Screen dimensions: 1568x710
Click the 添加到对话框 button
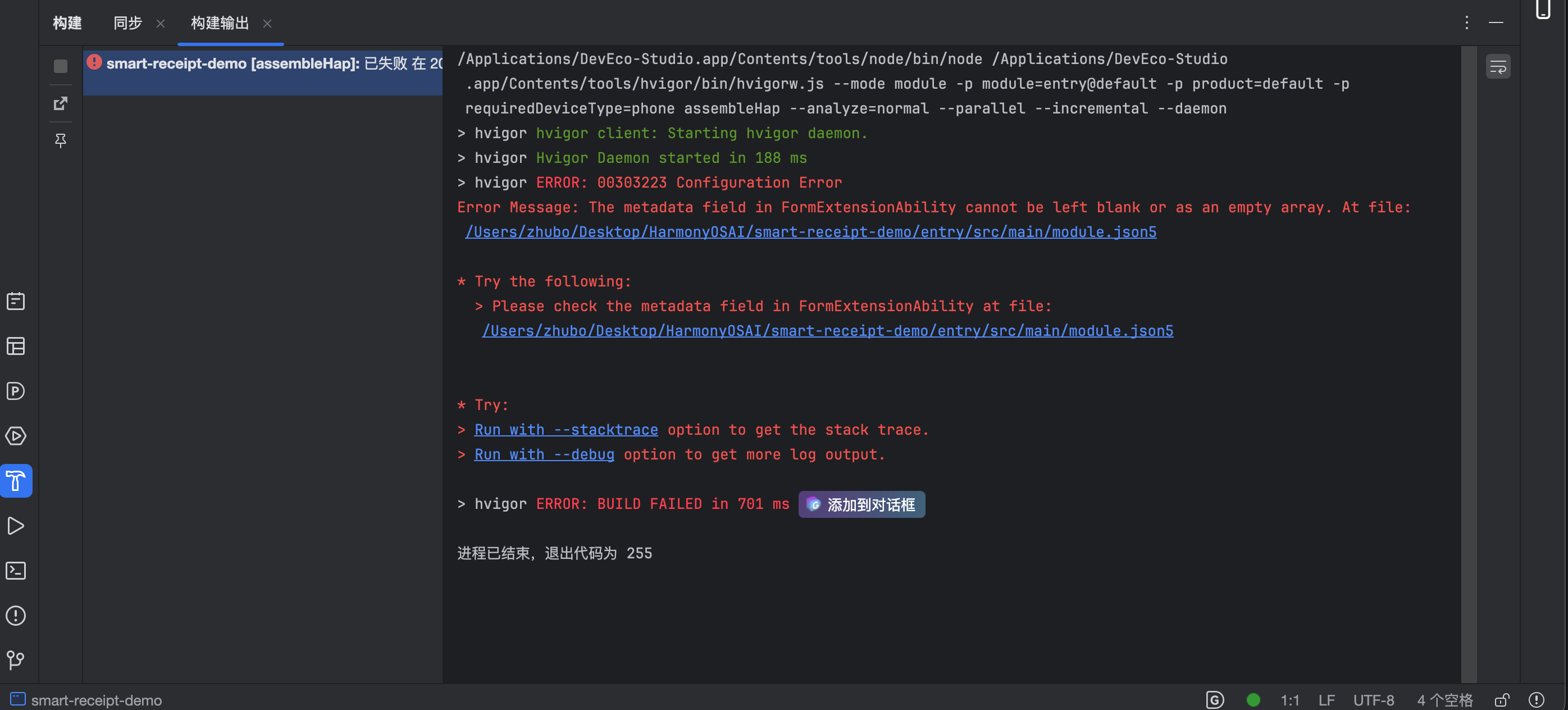pyautogui.click(x=862, y=504)
